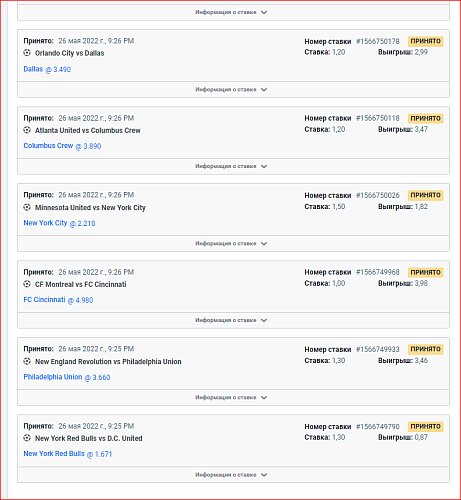Click soccer icon next to Minnesota United match
This screenshot has width=461, height=500.
click(x=27, y=207)
